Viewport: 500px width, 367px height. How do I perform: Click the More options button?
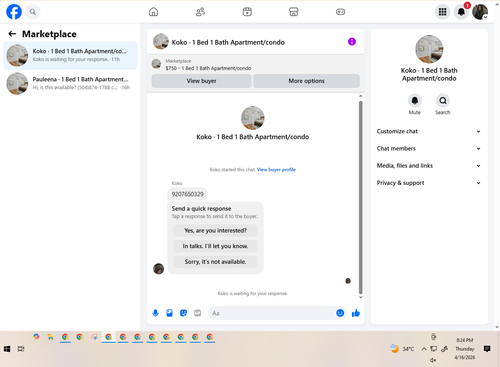pos(306,81)
